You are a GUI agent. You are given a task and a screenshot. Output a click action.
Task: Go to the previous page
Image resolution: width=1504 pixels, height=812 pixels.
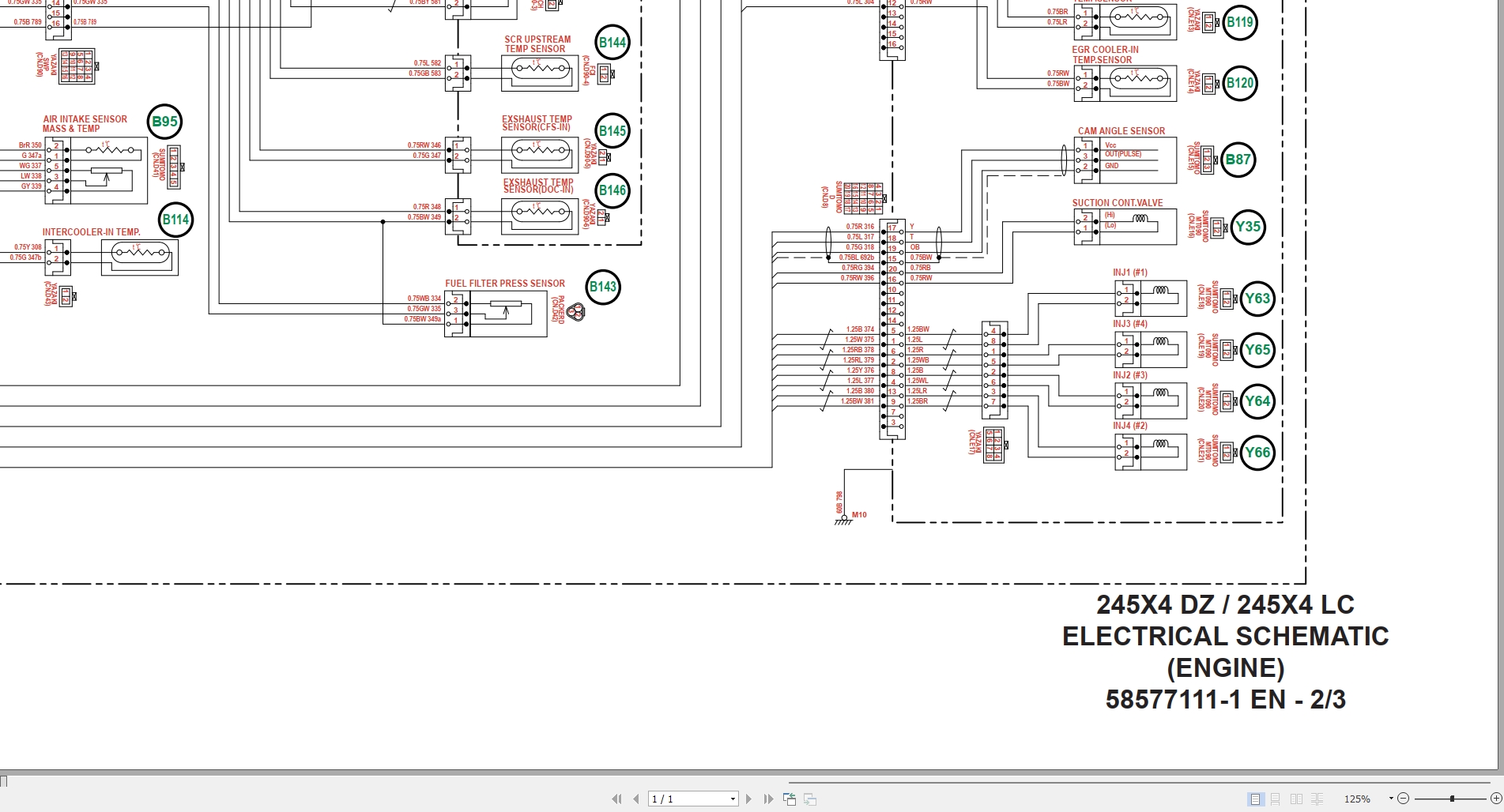pyautogui.click(x=636, y=799)
